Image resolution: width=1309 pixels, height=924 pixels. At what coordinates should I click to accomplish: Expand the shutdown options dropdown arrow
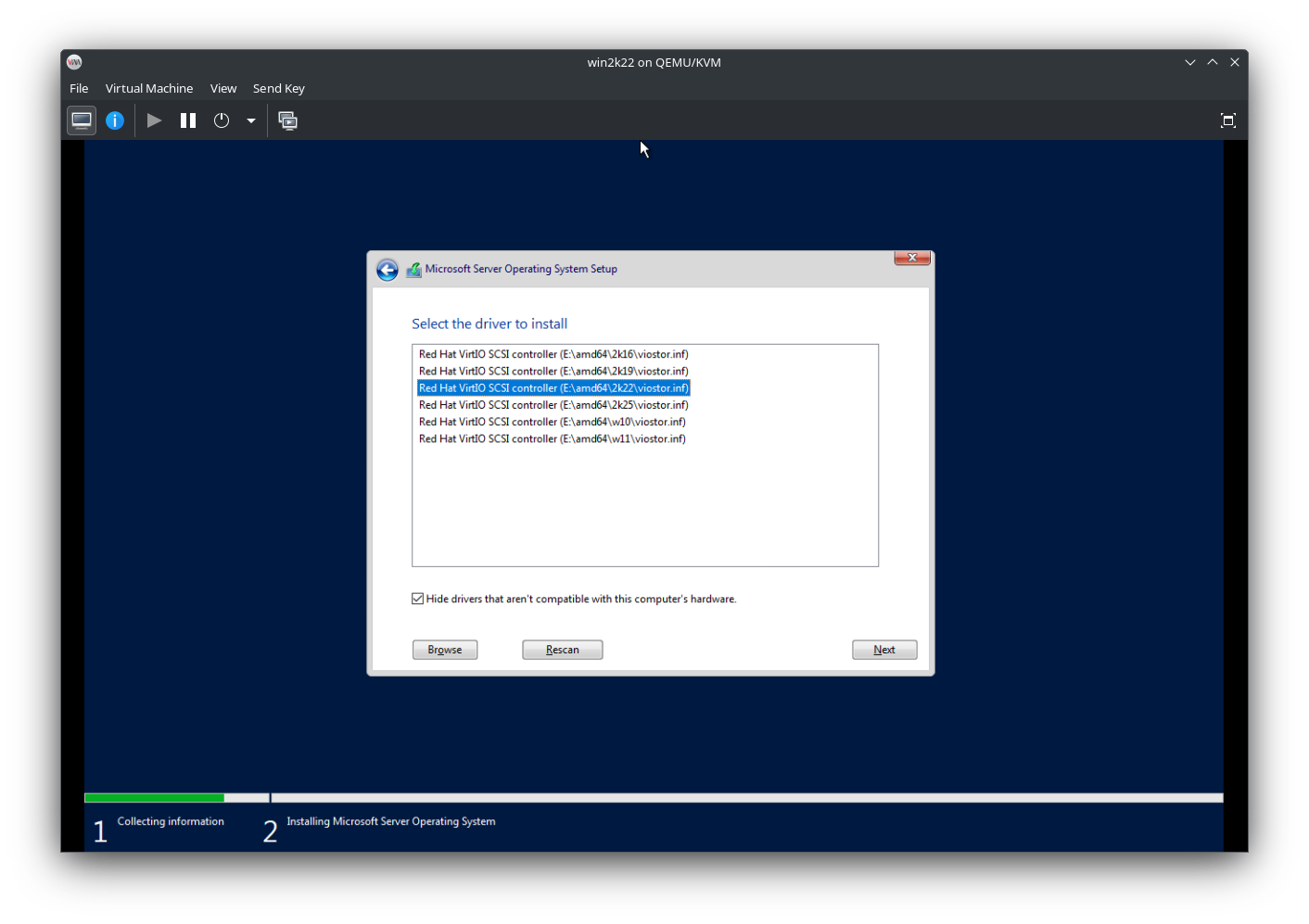tap(251, 120)
